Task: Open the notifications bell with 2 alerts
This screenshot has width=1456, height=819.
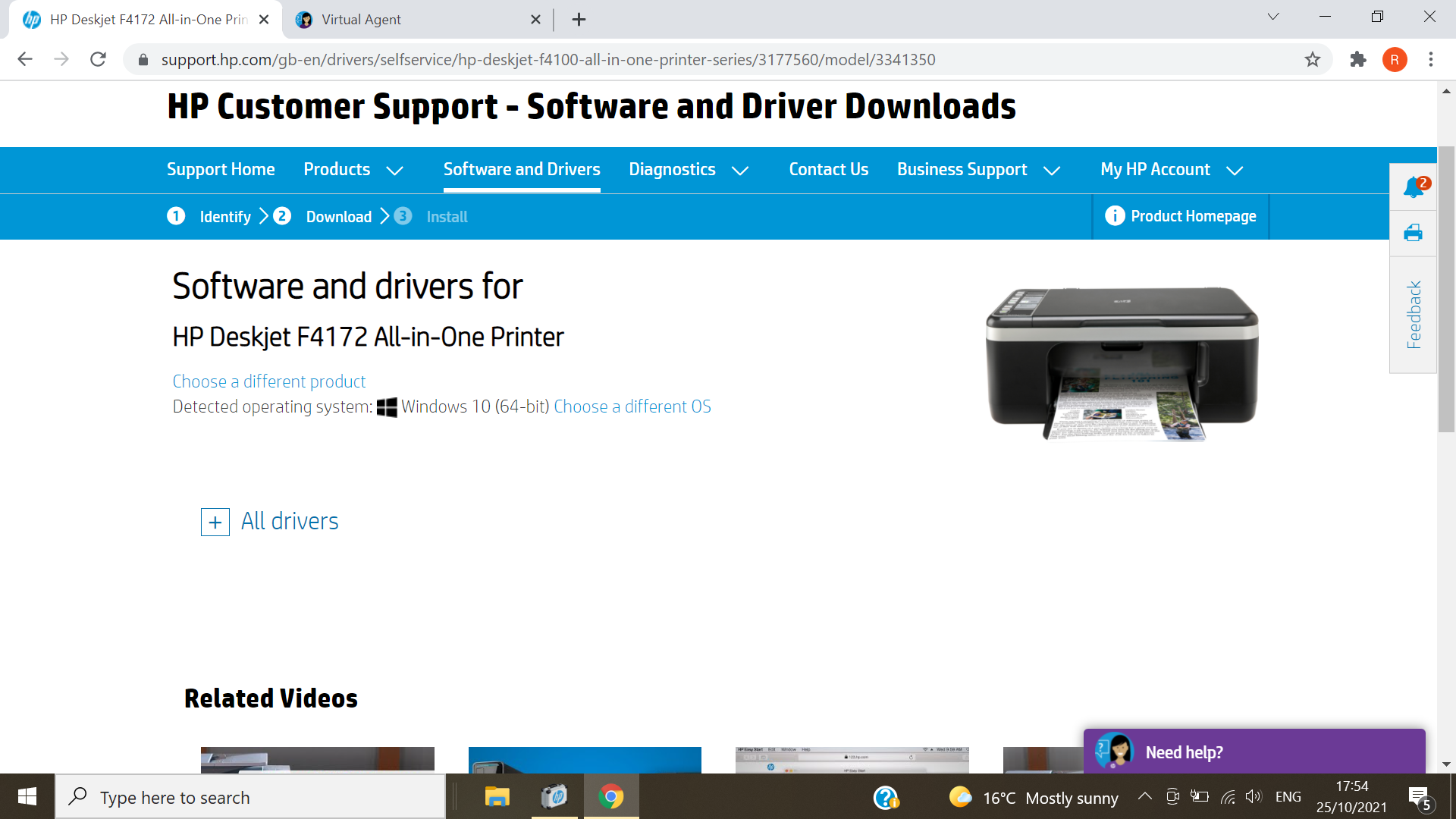Action: coord(1414,187)
